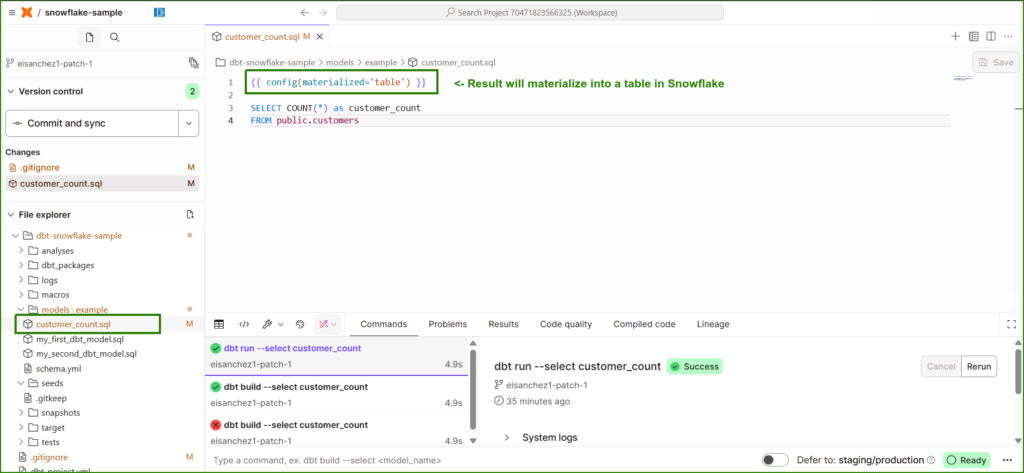Open the search magnifier in sidebar
This screenshot has height=473, width=1024.
[x=114, y=38]
